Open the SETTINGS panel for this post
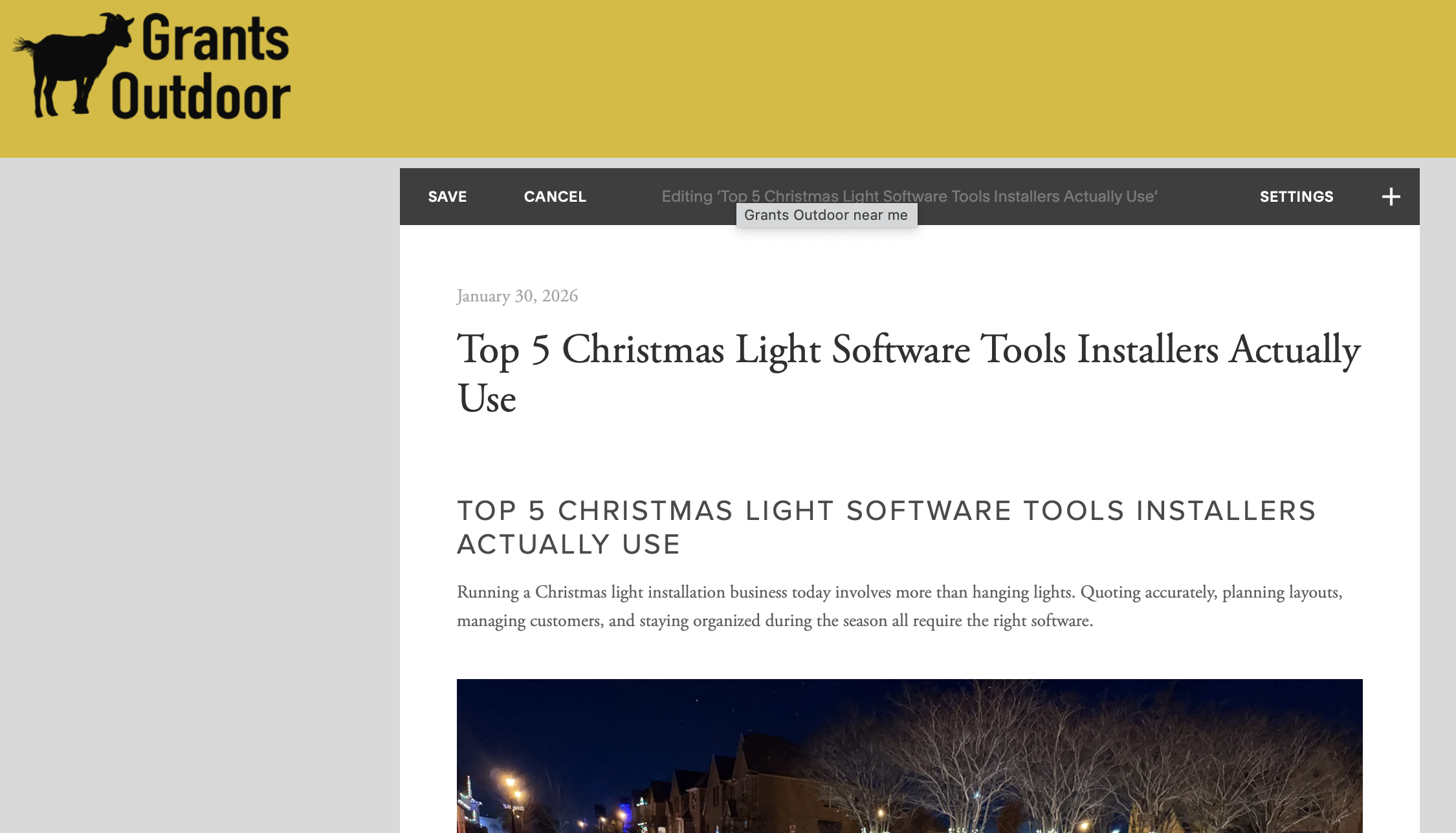 tap(1296, 196)
